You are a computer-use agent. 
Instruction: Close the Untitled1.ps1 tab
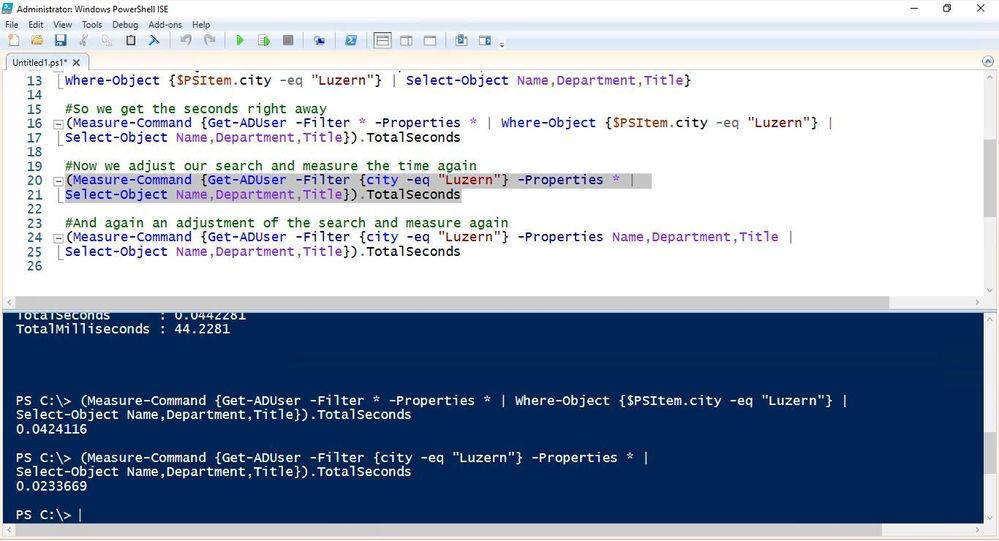click(76, 62)
